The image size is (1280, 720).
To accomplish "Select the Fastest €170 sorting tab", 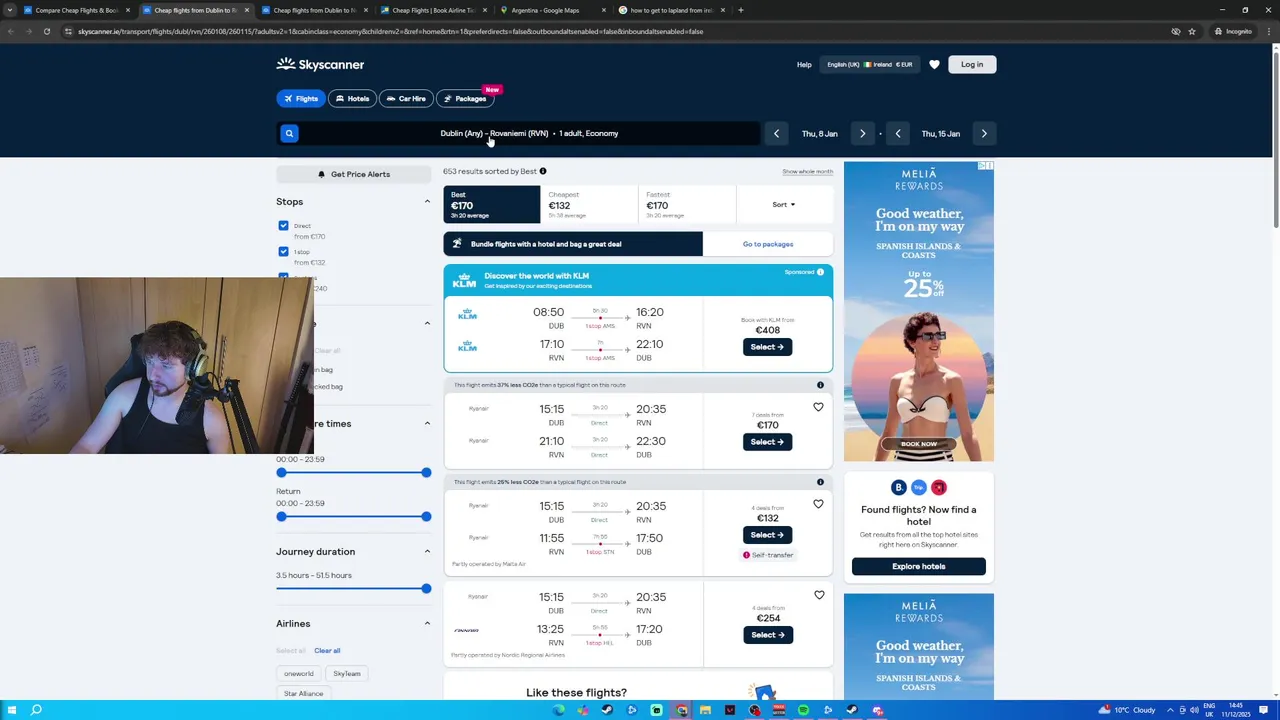I will pos(686,204).
